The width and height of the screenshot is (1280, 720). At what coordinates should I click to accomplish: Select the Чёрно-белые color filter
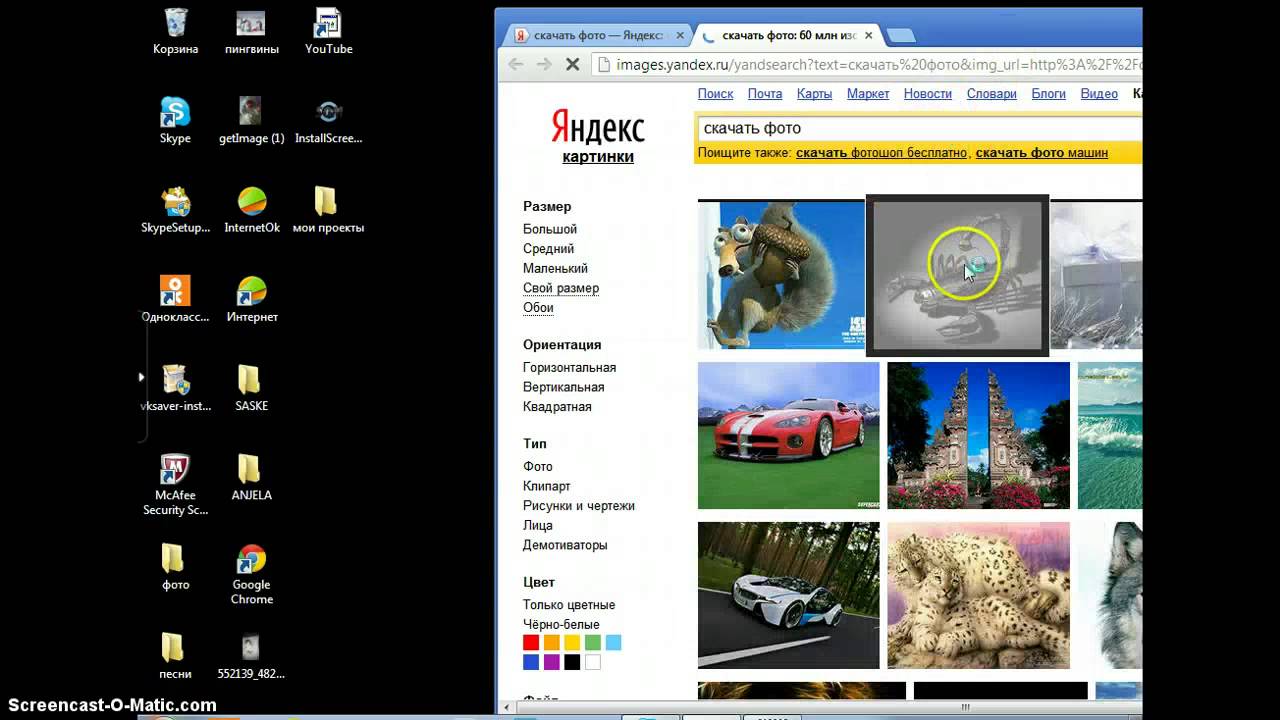(561, 624)
